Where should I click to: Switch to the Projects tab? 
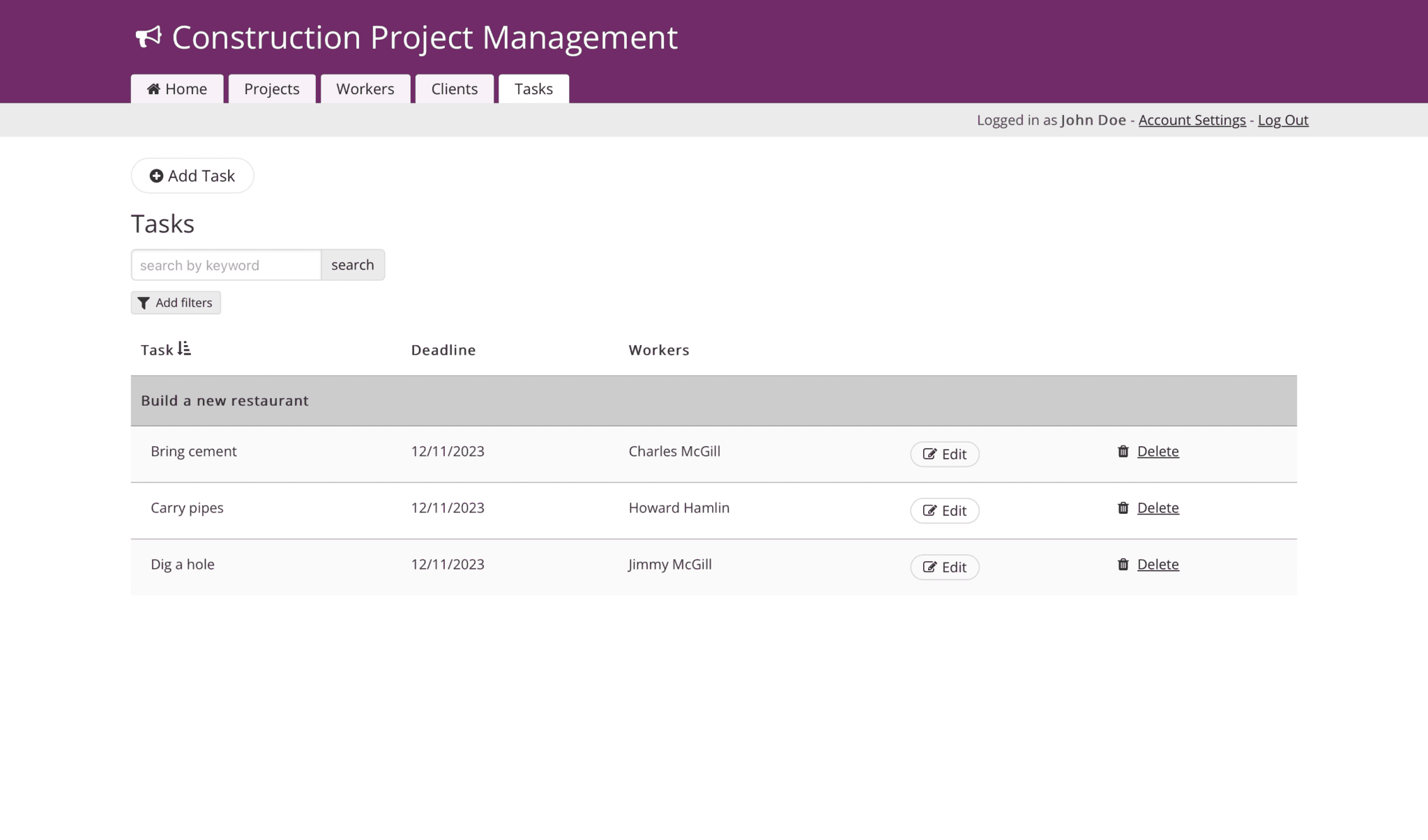pos(271,89)
